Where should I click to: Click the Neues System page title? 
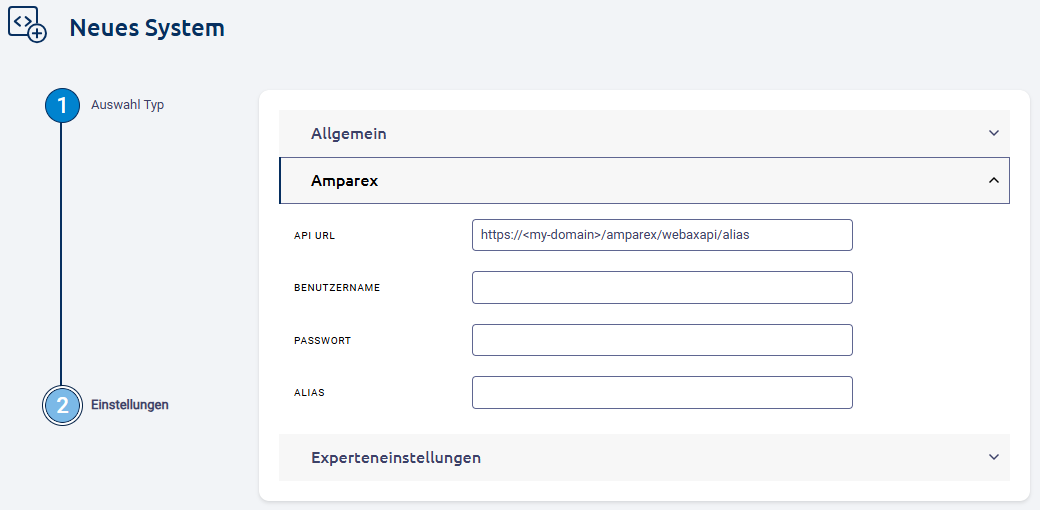point(147,28)
